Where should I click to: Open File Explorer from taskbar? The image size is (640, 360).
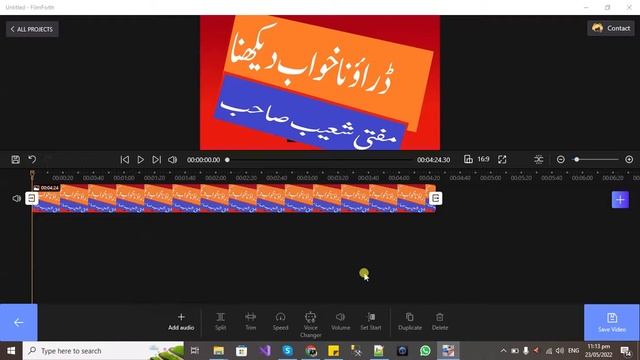218,351
